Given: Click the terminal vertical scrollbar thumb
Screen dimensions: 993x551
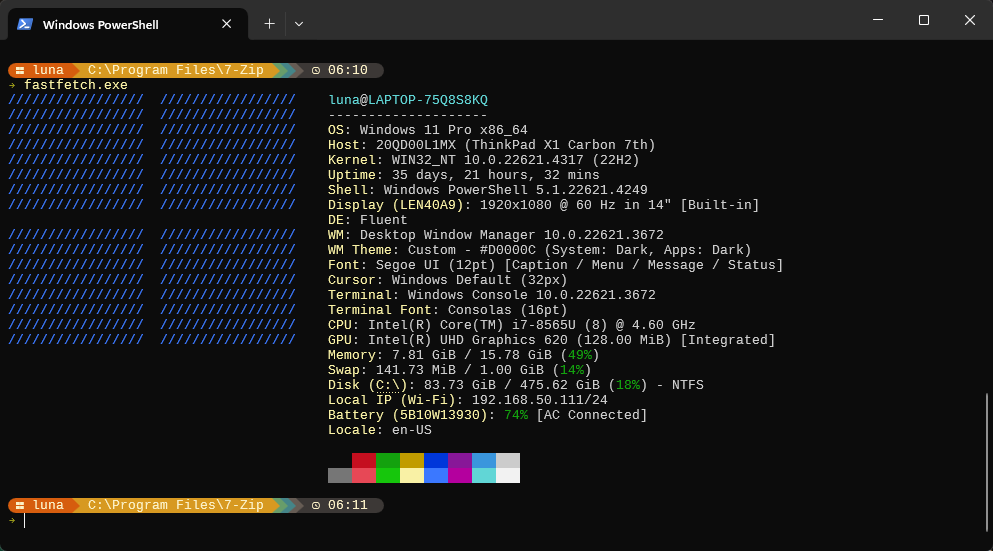Looking at the screenshot, I should tap(986, 462).
